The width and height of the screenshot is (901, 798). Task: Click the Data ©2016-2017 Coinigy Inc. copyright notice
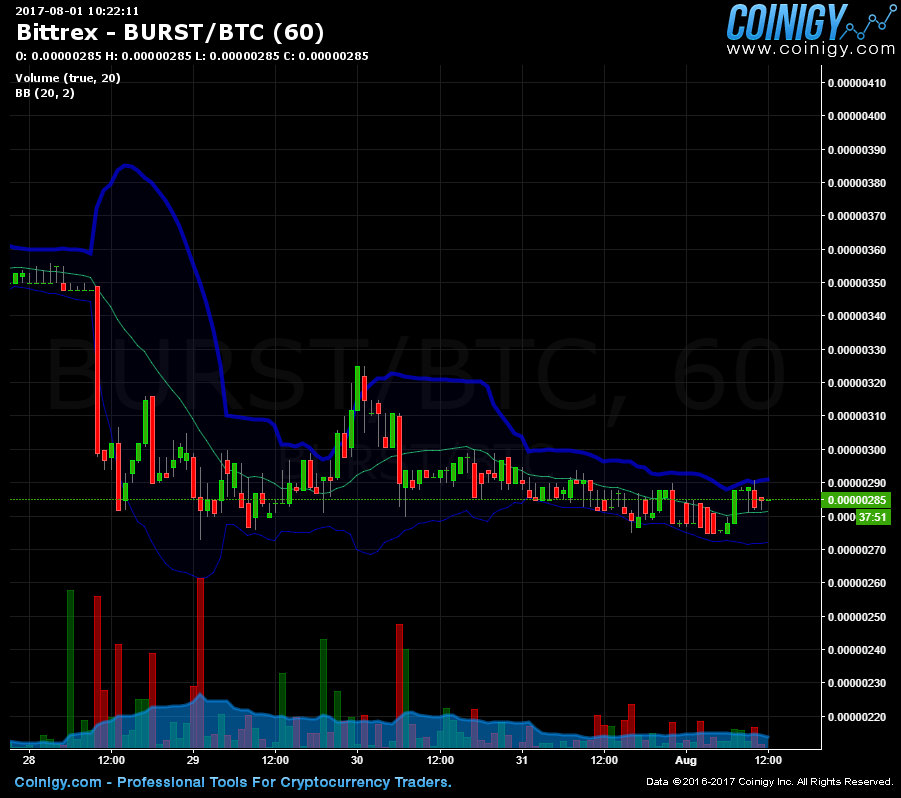pos(770,782)
